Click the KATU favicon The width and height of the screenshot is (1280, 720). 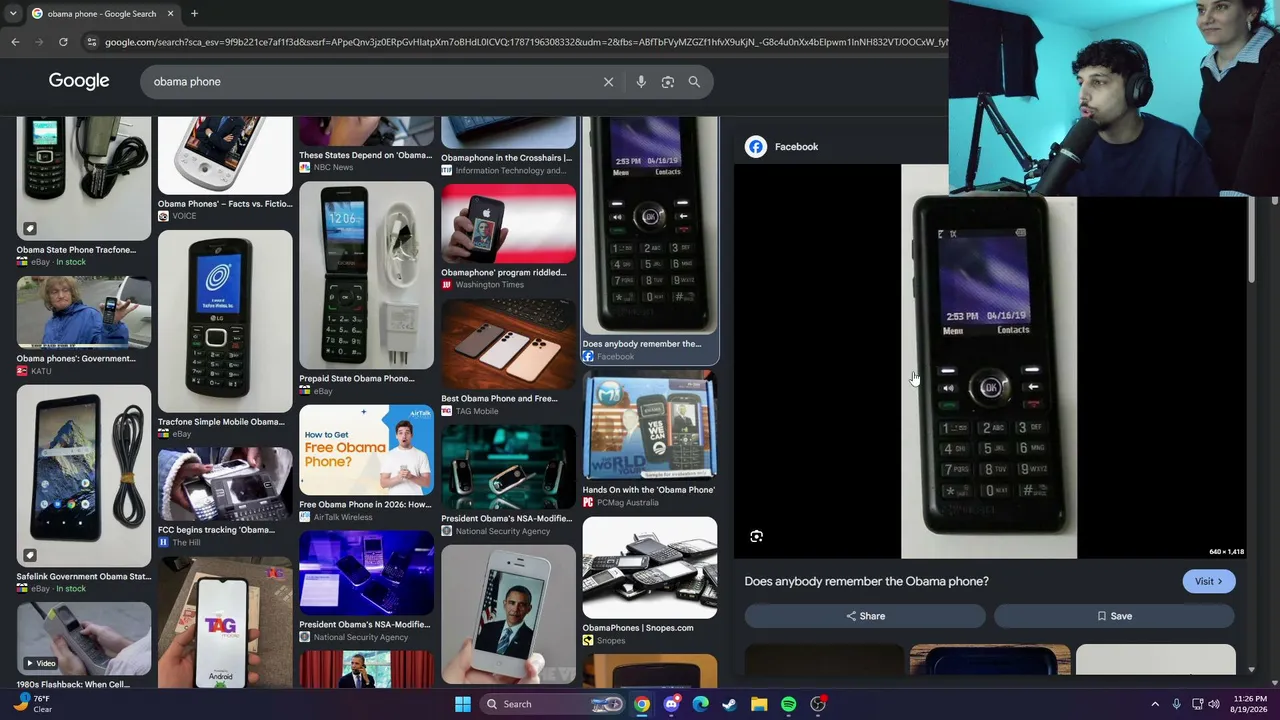22,371
